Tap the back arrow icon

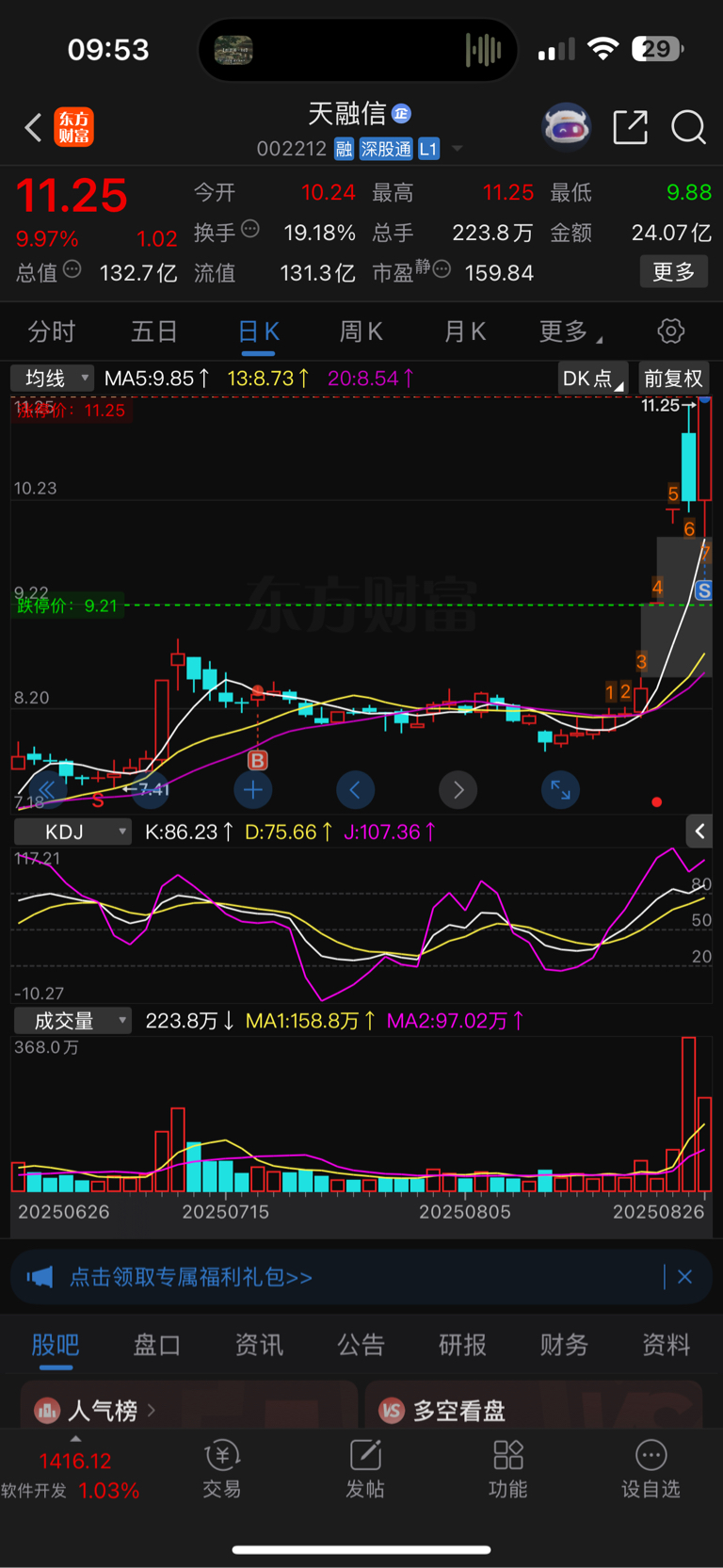[x=33, y=127]
